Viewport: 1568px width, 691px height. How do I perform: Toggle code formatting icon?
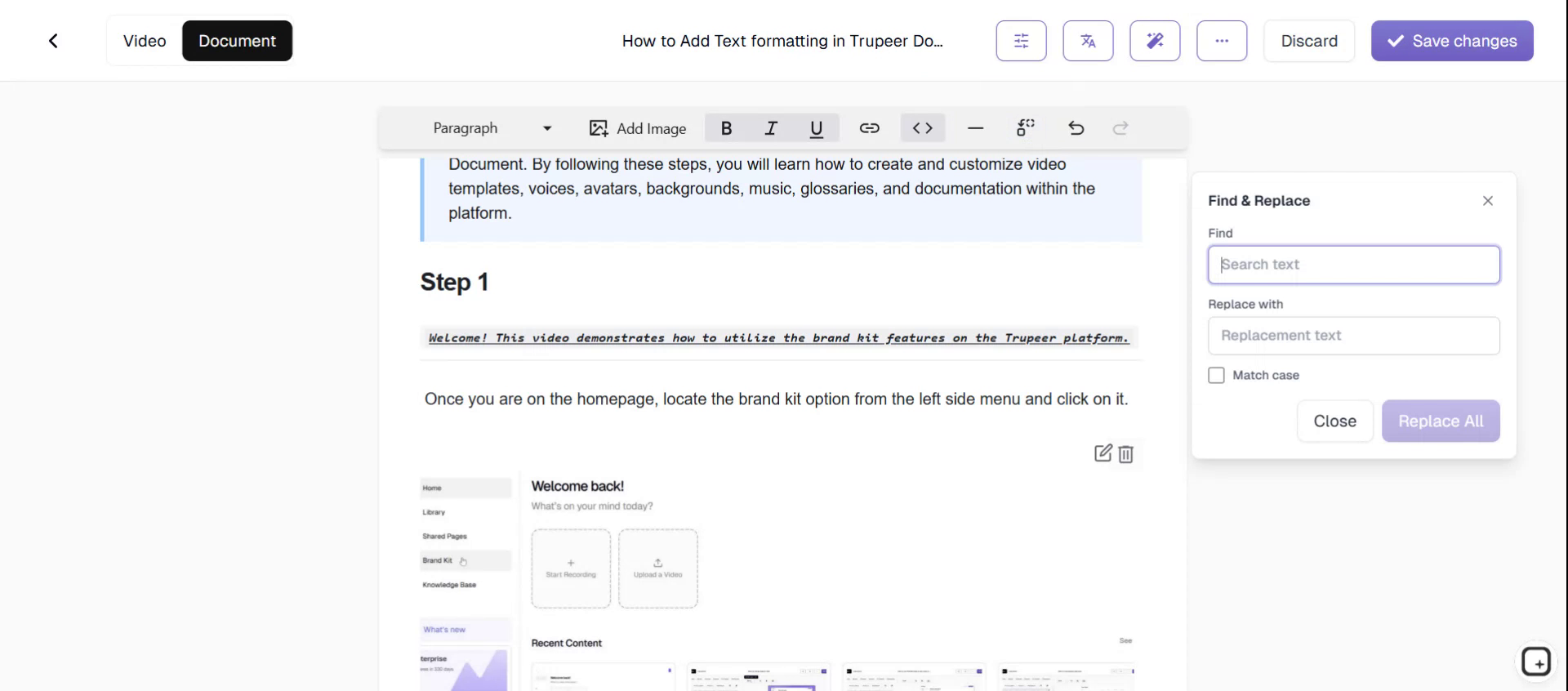[x=923, y=128]
